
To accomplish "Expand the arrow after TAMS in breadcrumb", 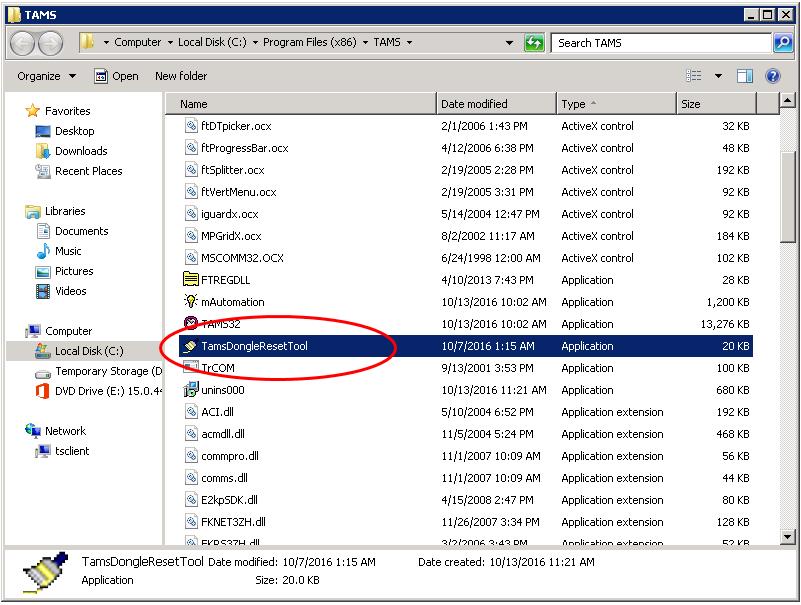I will coord(409,42).
